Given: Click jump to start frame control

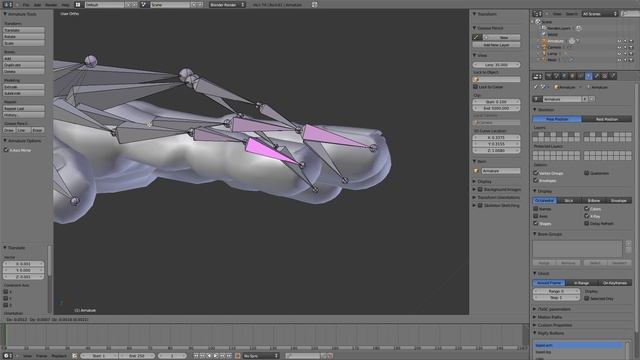Looking at the screenshot, I should 196,356.
